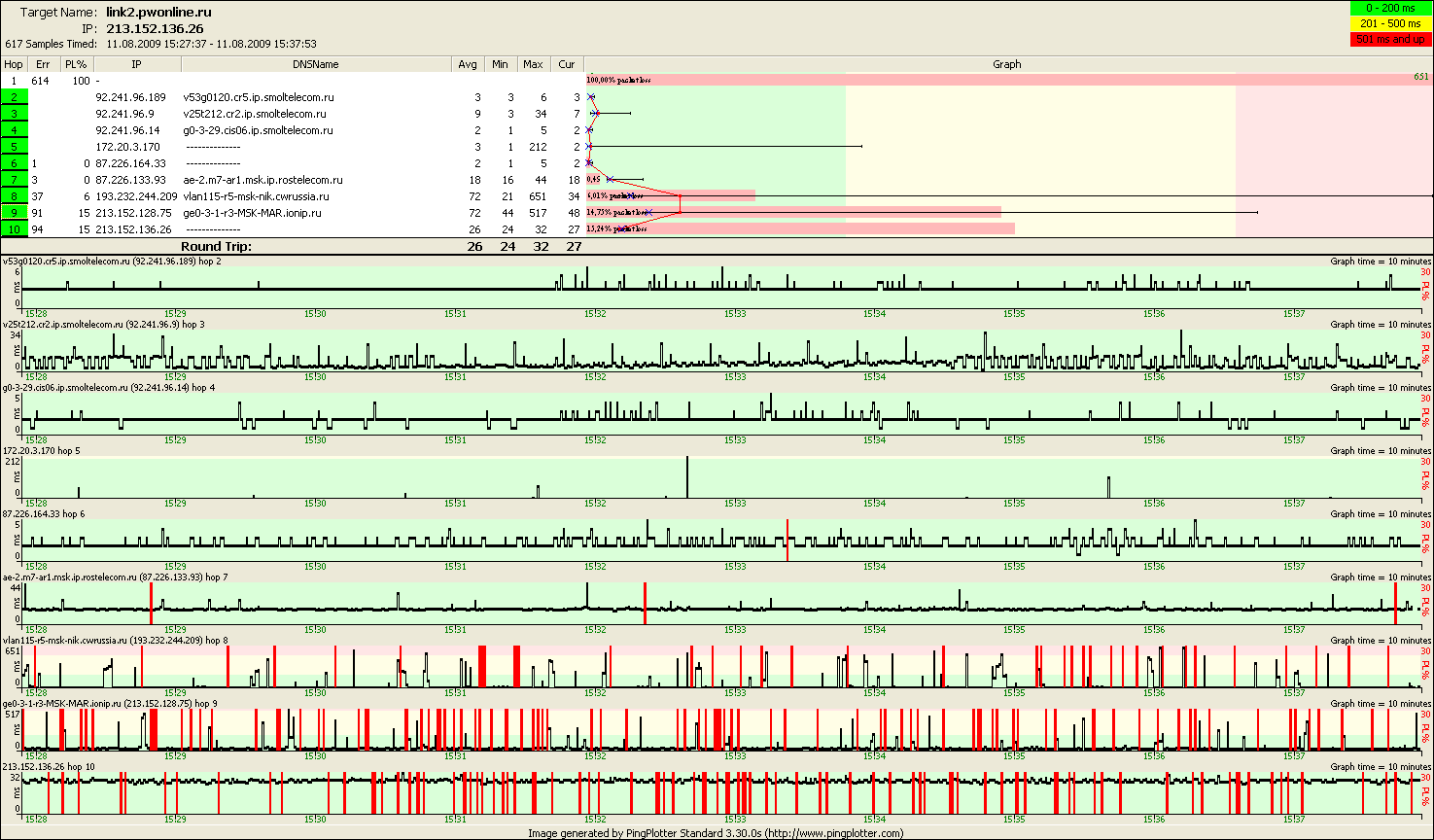The height and width of the screenshot is (840, 1434).
Task: Select the green hop 3 cell
Action: coord(14,114)
